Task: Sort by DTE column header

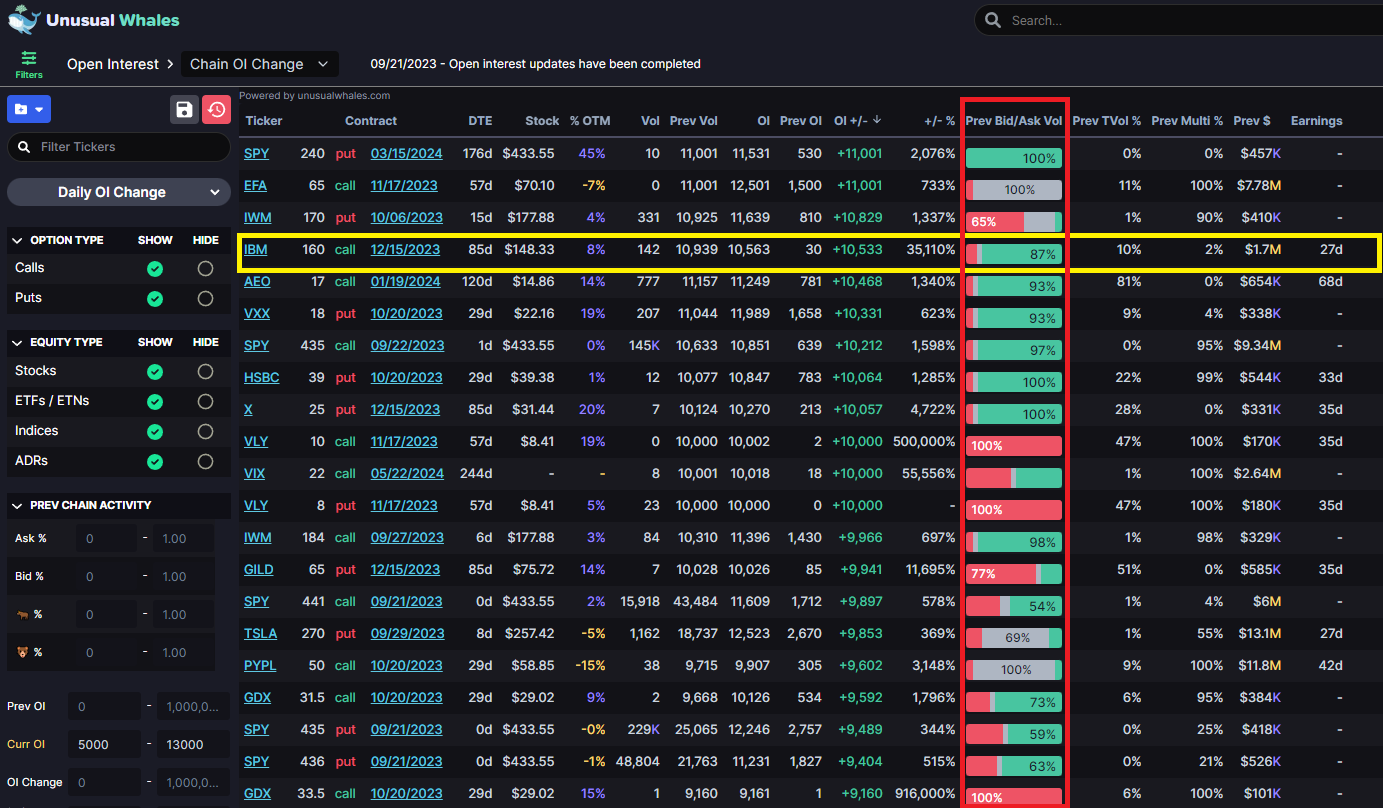Action: pos(480,120)
